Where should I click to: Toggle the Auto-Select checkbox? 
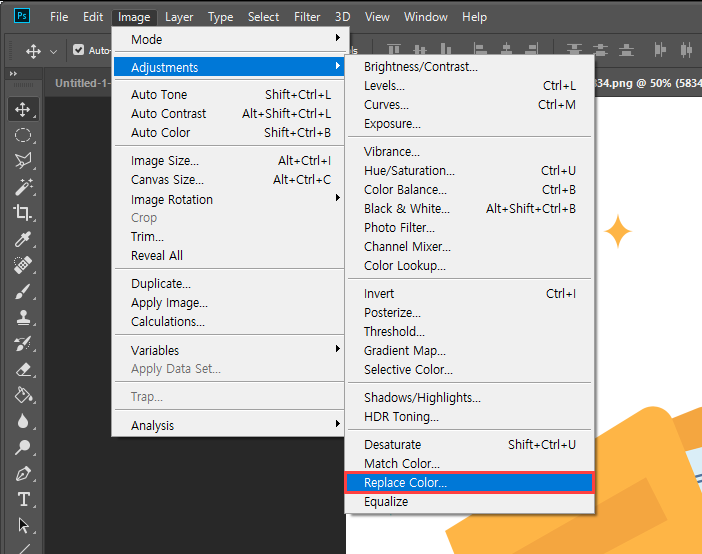78,50
